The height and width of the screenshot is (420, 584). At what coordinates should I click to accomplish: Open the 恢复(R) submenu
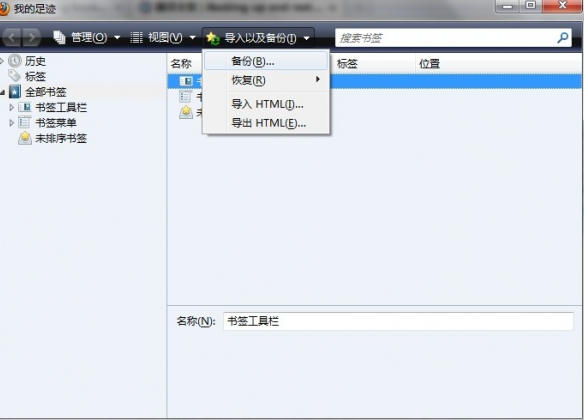pos(266,80)
